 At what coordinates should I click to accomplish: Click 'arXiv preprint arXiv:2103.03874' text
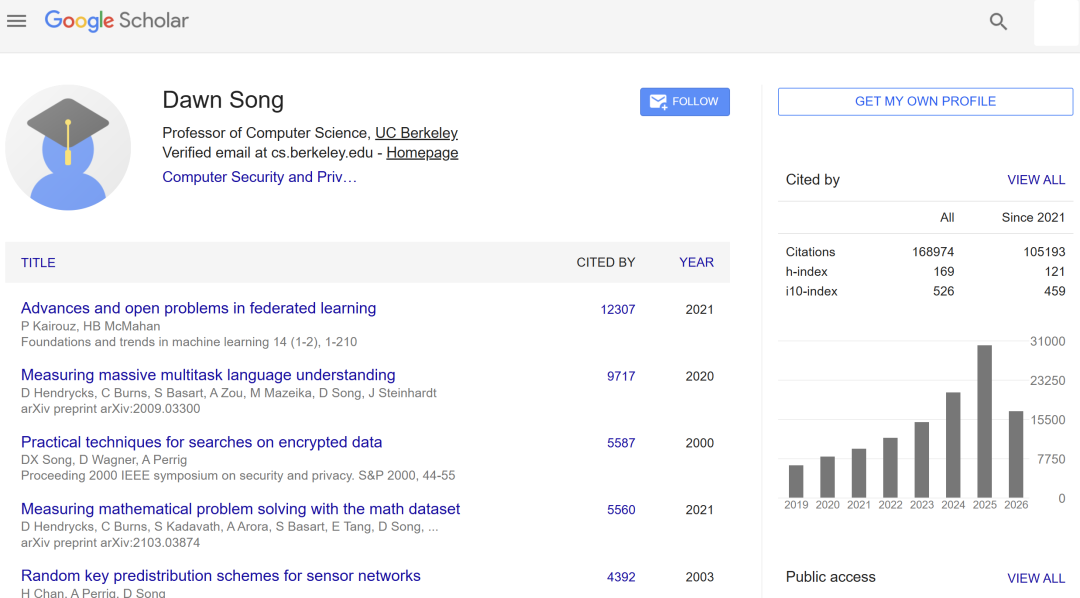[x=110, y=543]
